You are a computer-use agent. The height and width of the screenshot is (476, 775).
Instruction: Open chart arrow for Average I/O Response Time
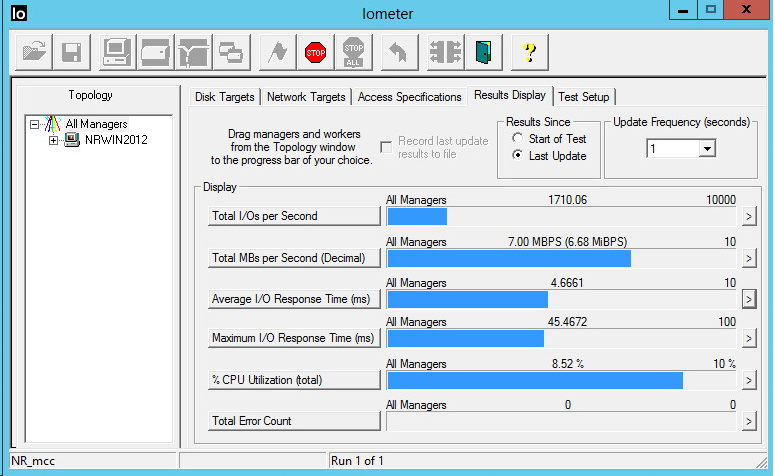749,300
